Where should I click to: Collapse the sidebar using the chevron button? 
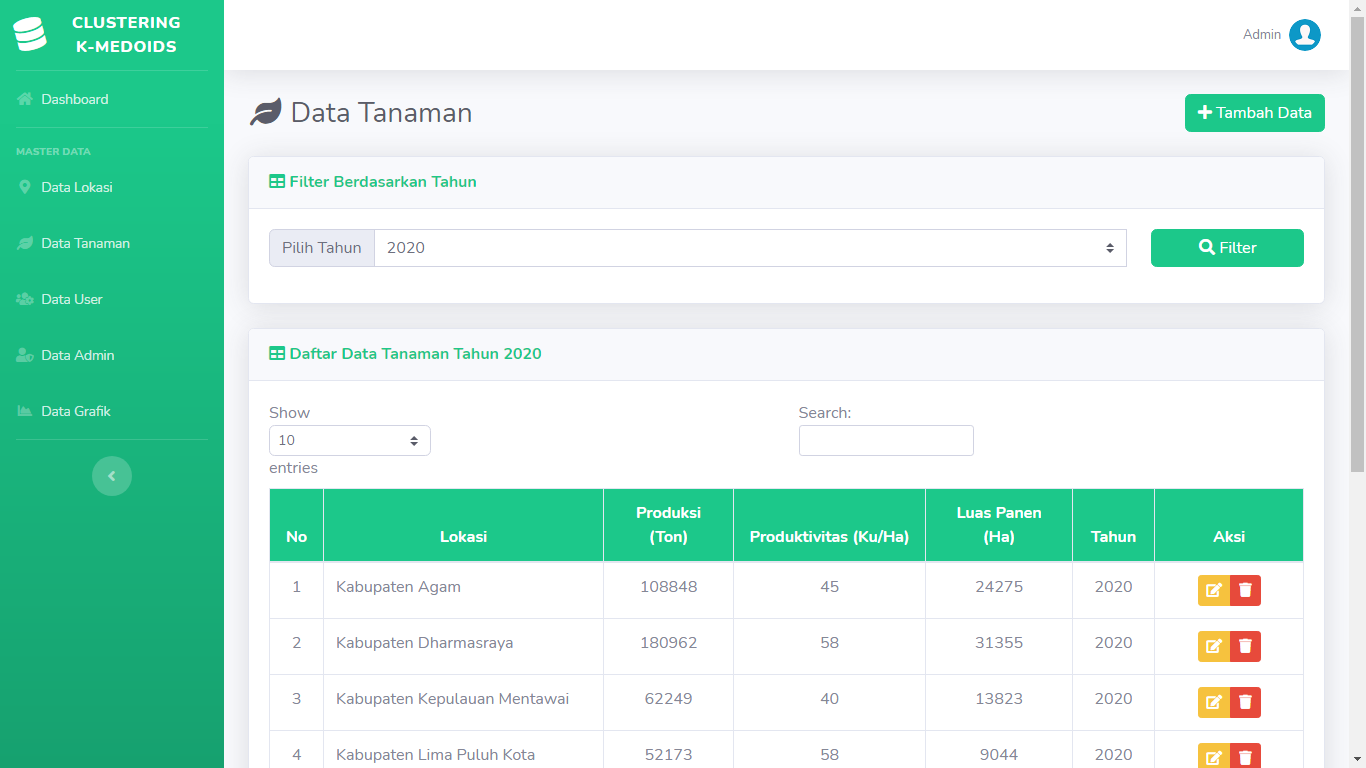(112, 476)
